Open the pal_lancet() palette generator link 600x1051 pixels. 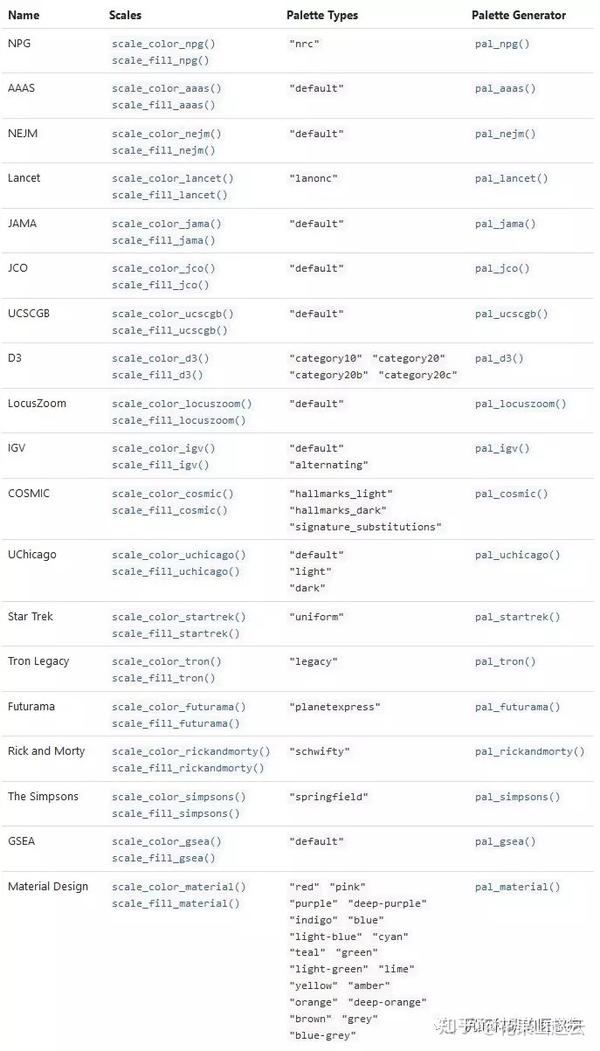pyautogui.click(x=511, y=179)
